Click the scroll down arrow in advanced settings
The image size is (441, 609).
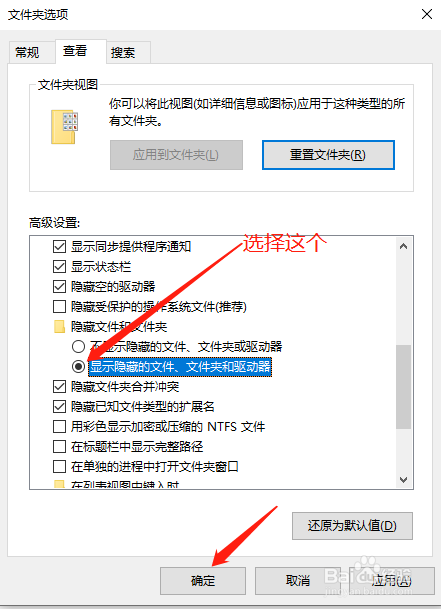click(x=403, y=480)
